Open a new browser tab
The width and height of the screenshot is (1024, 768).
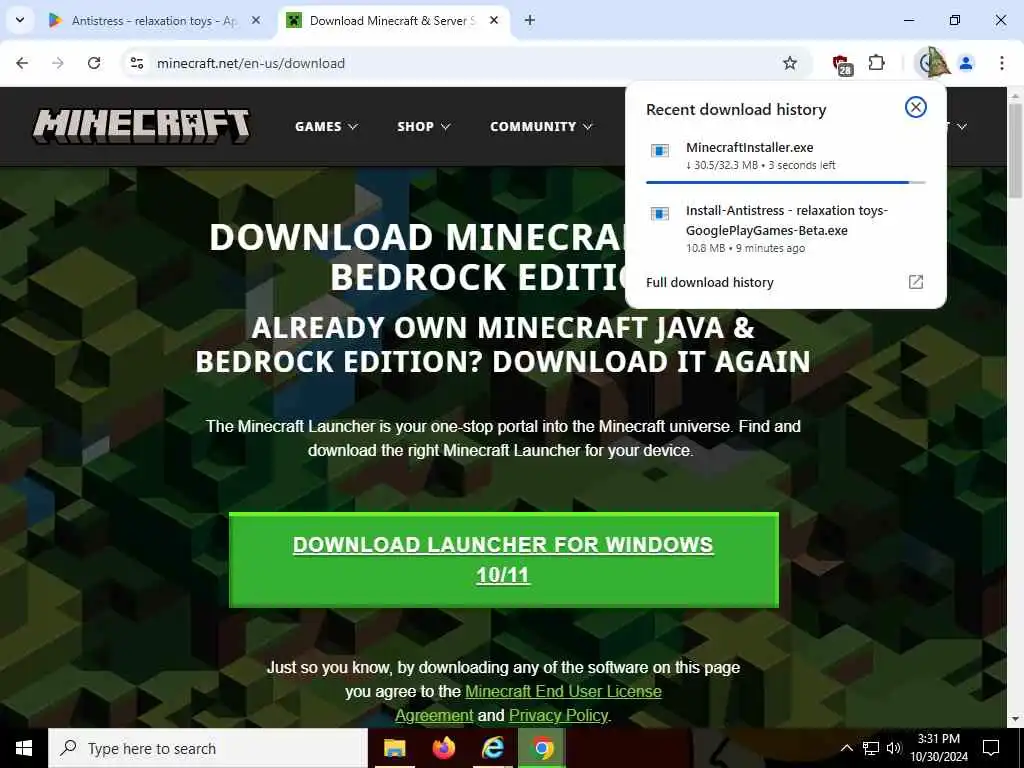pos(530,20)
